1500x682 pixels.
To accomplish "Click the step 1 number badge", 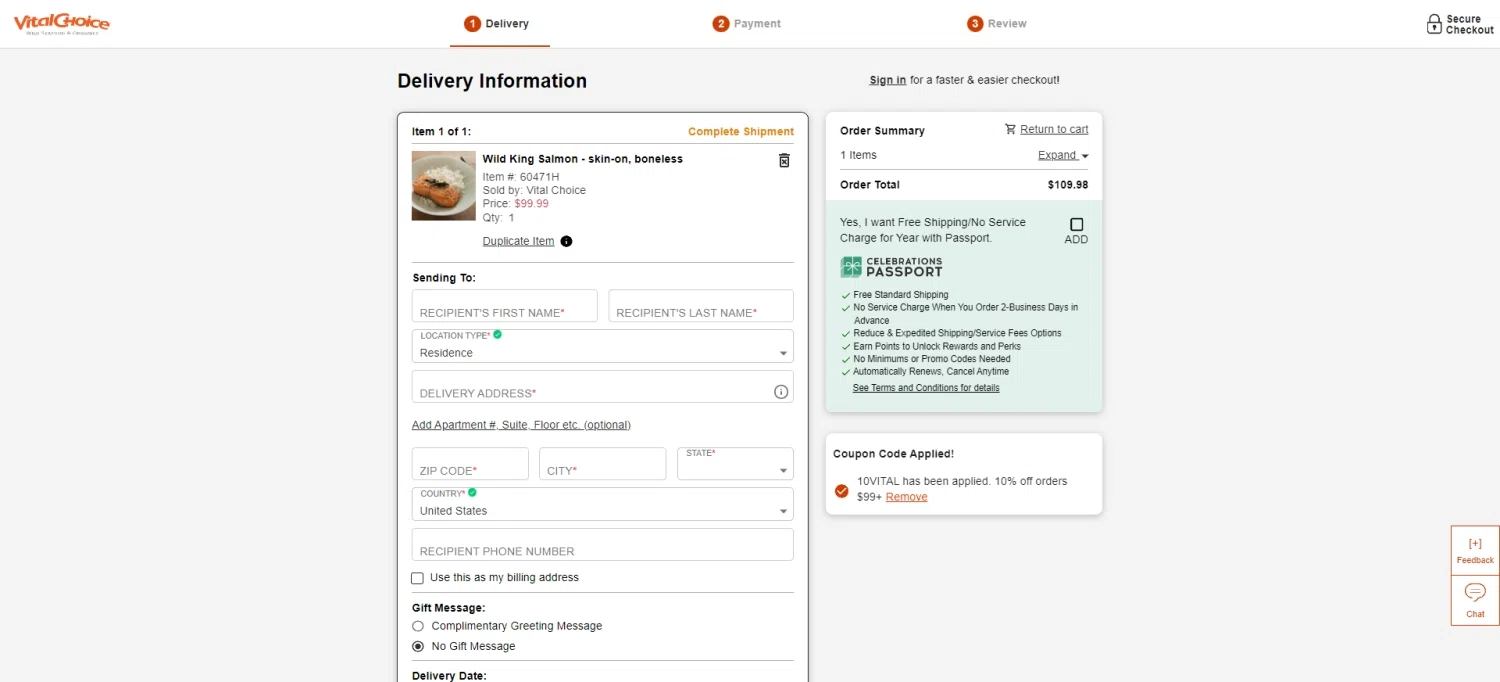I will pyautogui.click(x=473, y=24).
